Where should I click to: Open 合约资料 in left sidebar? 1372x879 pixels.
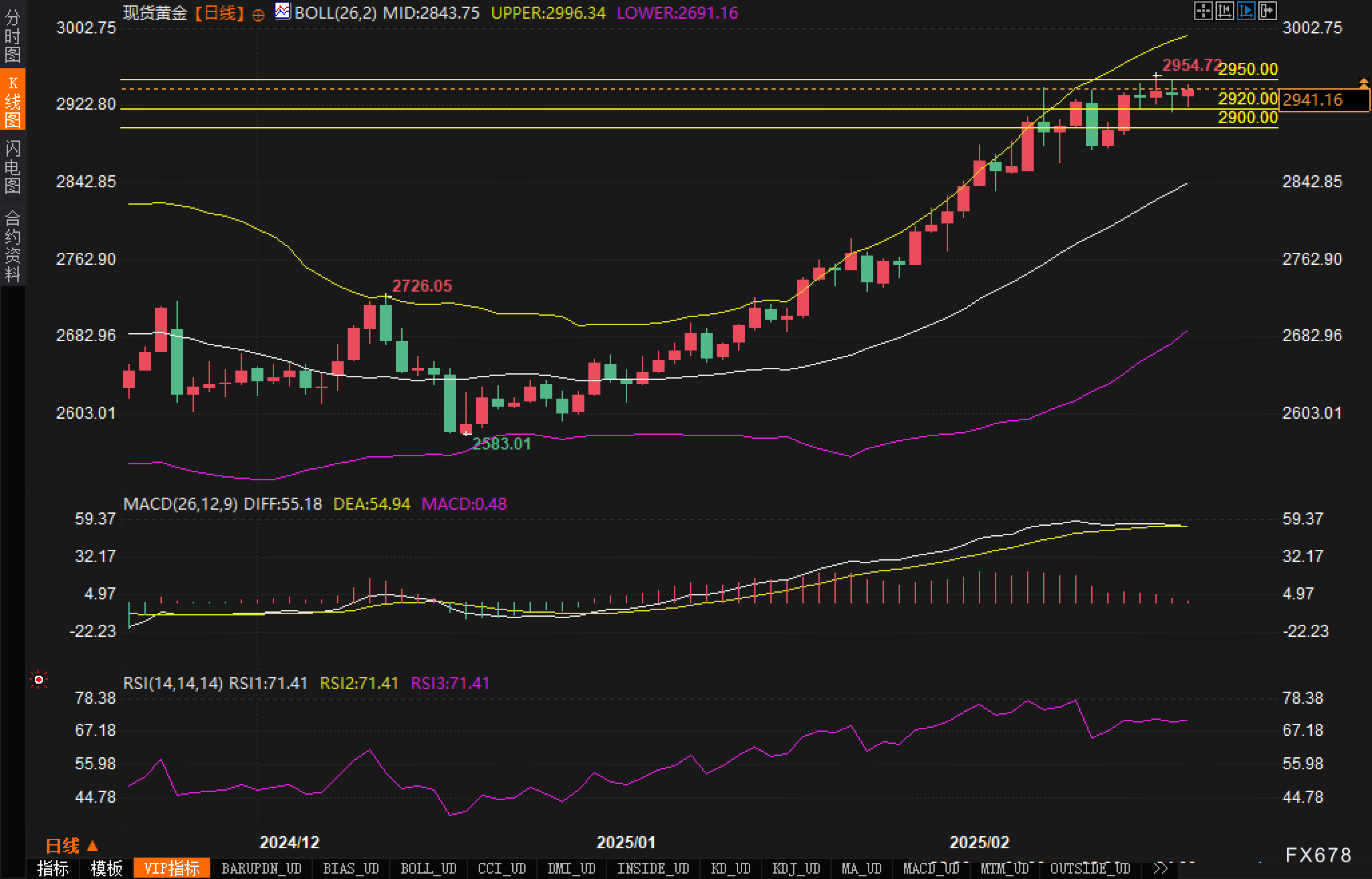click(13, 246)
